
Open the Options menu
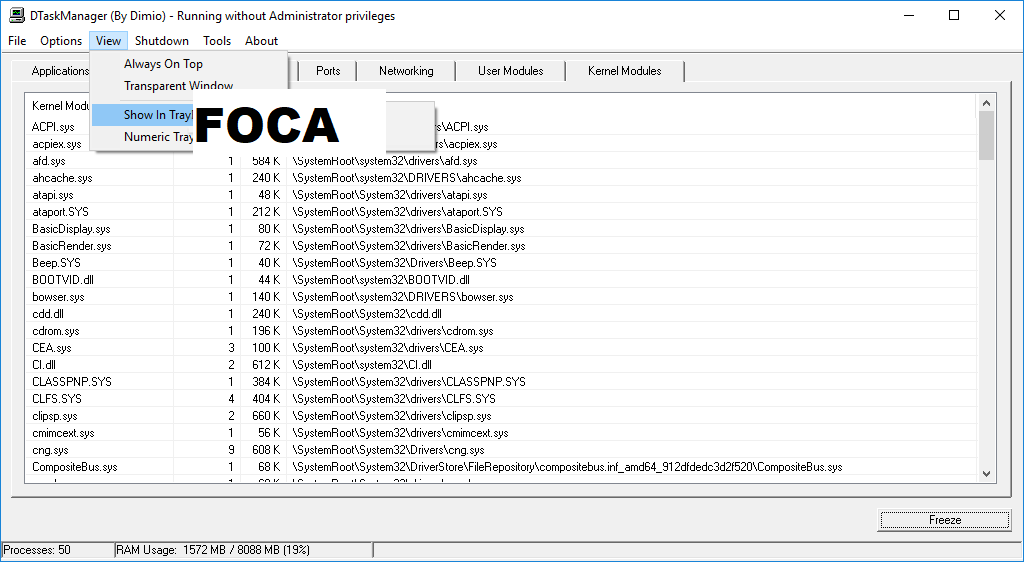(x=61, y=40)
